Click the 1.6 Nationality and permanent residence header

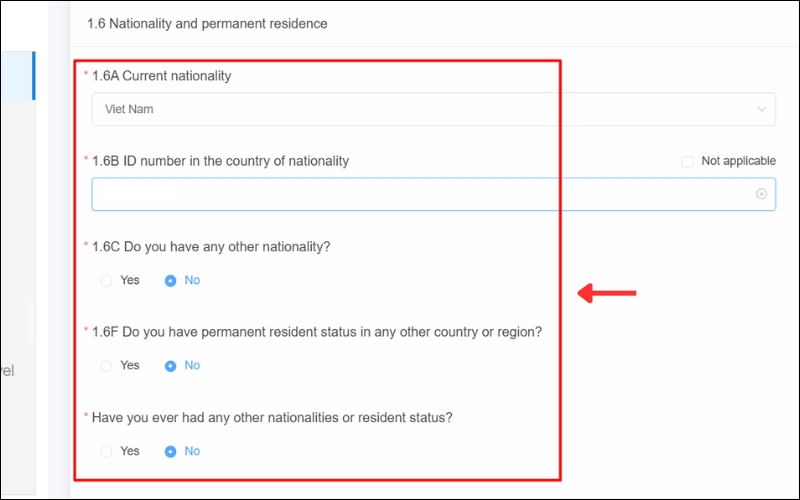207,23
